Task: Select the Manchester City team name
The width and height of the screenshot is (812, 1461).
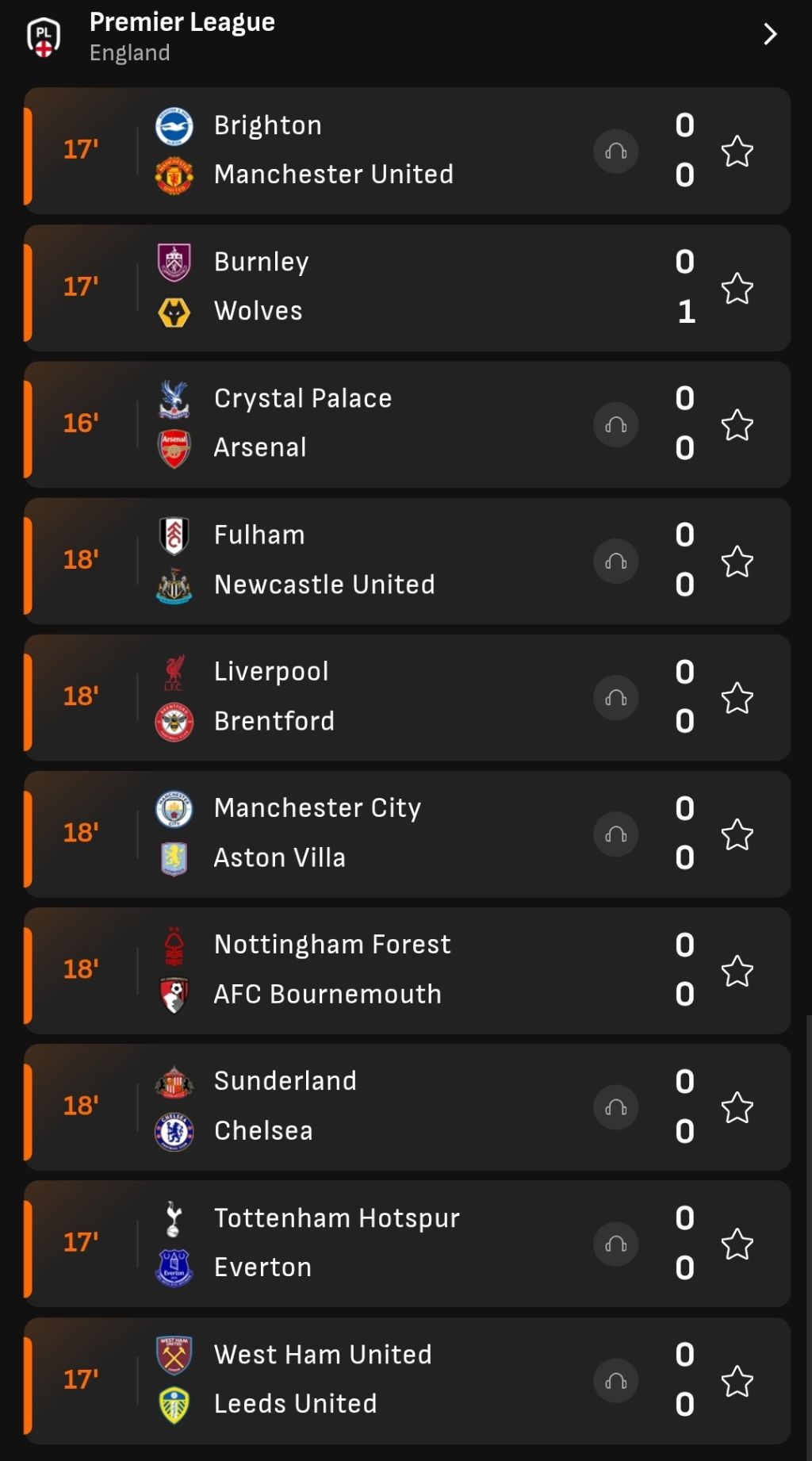Action: pyautogui.click(x=317, y=808)
